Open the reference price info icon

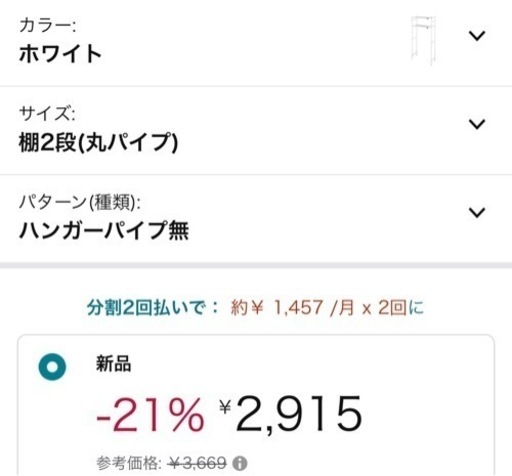(240, 463)
